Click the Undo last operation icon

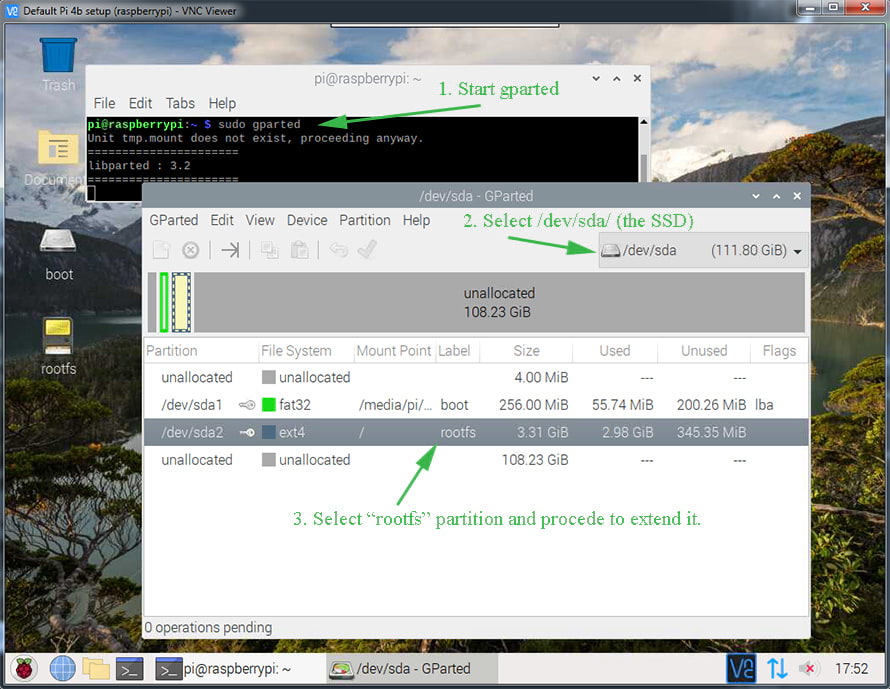pos(339,250)
